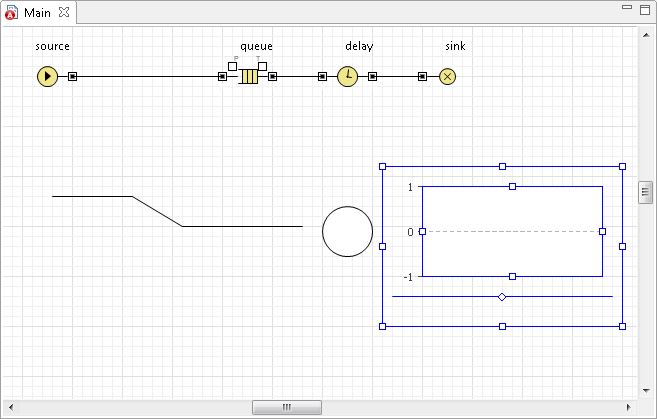This screenshot has width=657, height=419.
Task: Close the Main editor tab
Action: tap(64, 13)
